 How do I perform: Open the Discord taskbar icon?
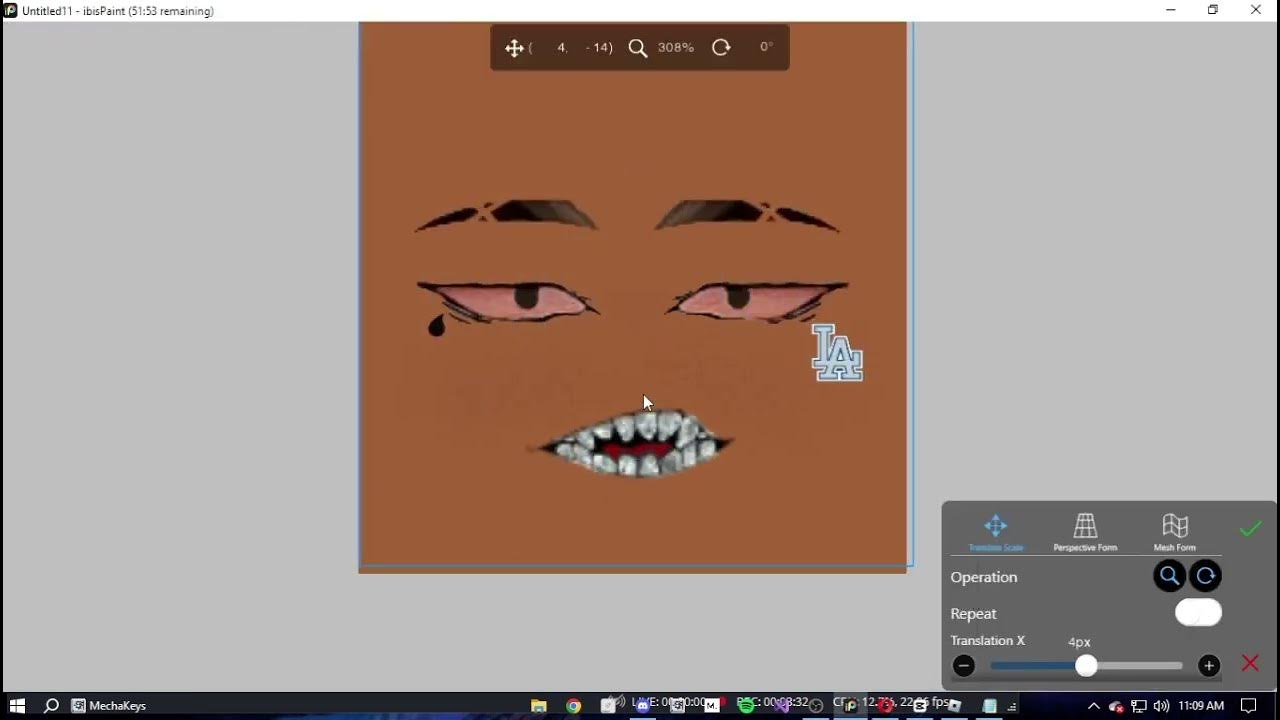point(642,705)
